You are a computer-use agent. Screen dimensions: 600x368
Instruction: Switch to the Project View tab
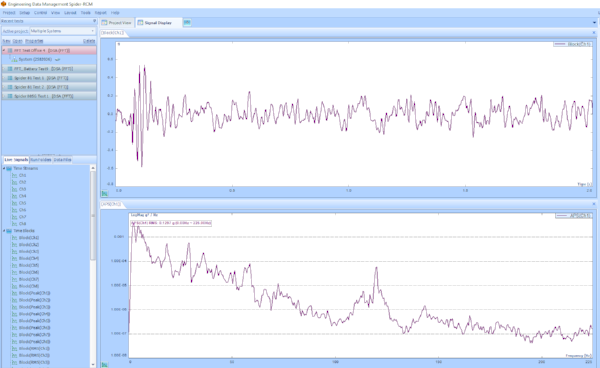pos(116,23)
